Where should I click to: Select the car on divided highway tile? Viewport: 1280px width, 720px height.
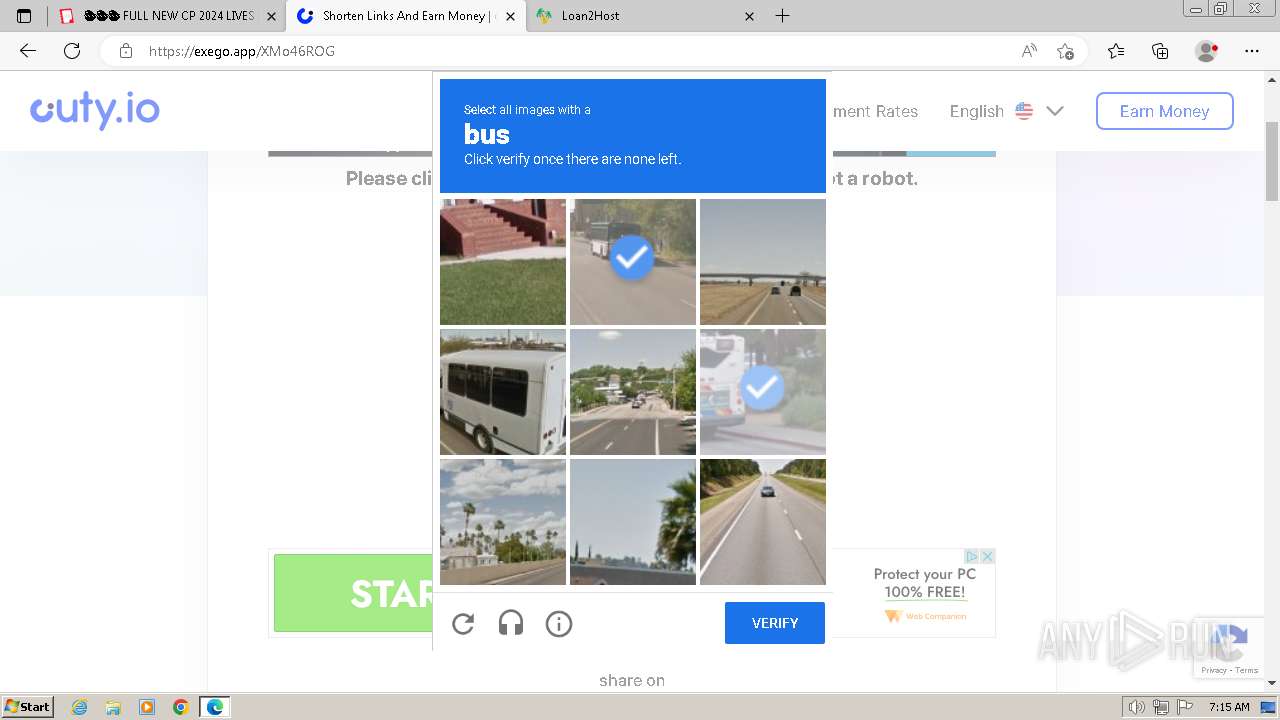click(763, 522)
